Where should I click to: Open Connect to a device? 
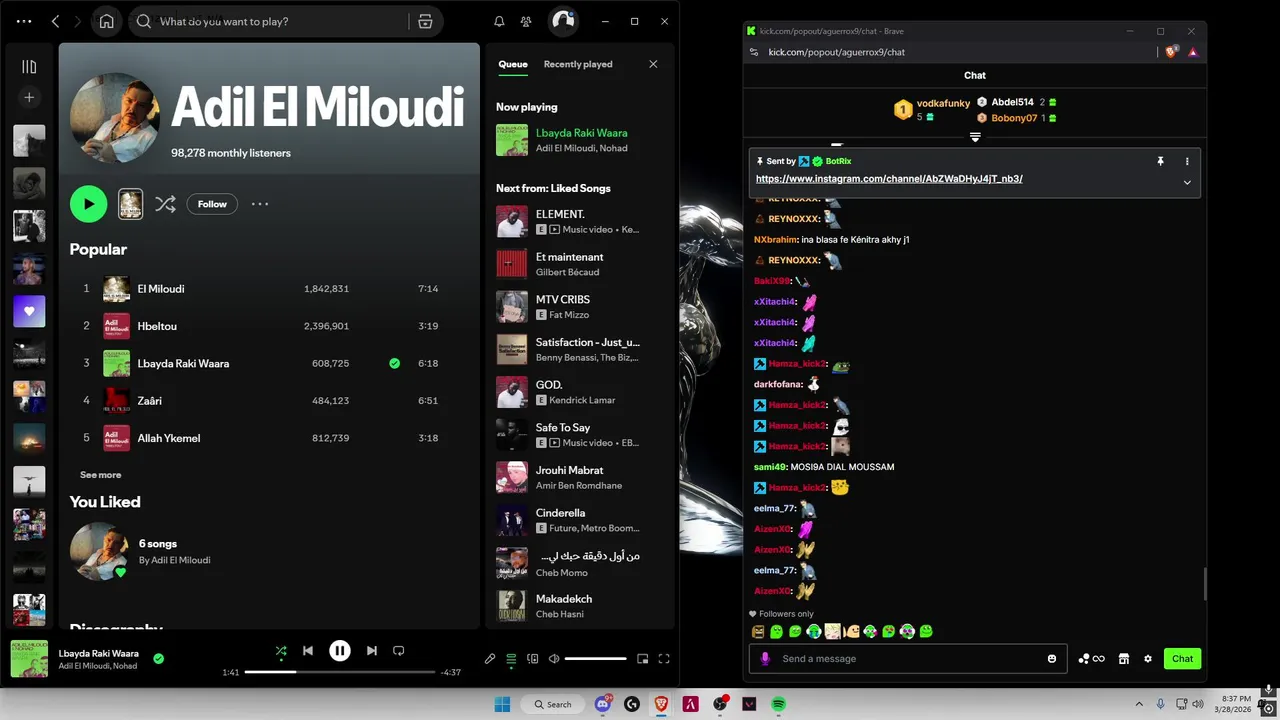click(533, 659)
